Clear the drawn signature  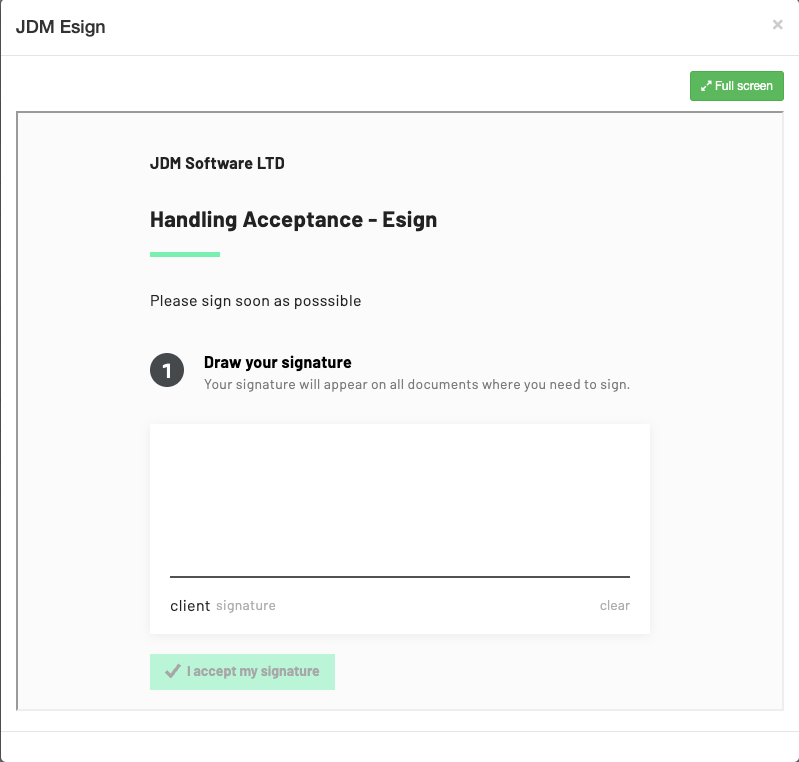(x=614, y=605)
